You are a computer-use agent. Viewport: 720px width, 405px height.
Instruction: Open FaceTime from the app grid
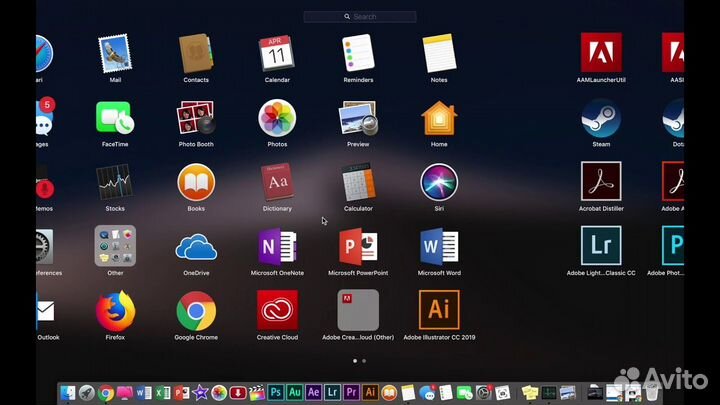pyautogui.click(x=115, y=118)
